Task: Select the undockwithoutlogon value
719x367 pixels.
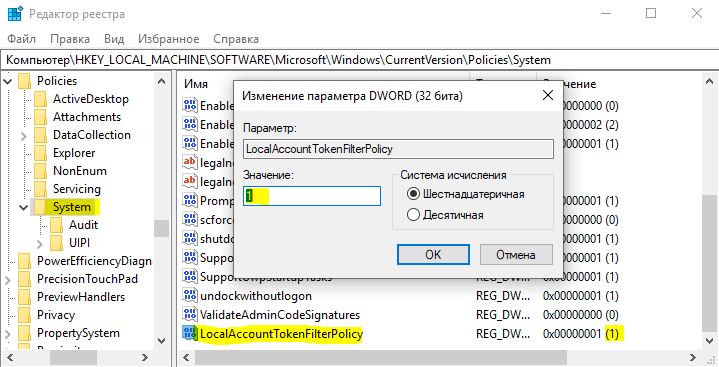Action: (256, 296)
